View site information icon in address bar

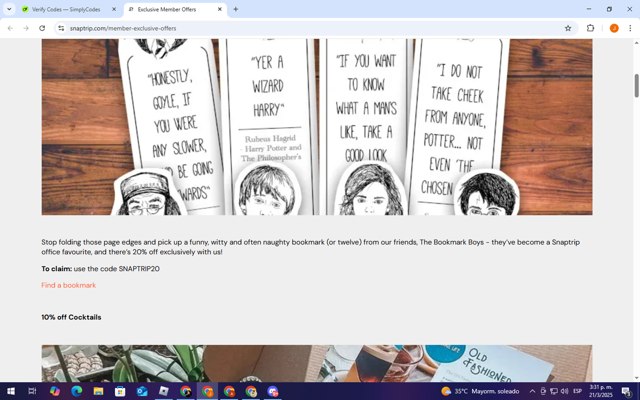tap(61, 28)
